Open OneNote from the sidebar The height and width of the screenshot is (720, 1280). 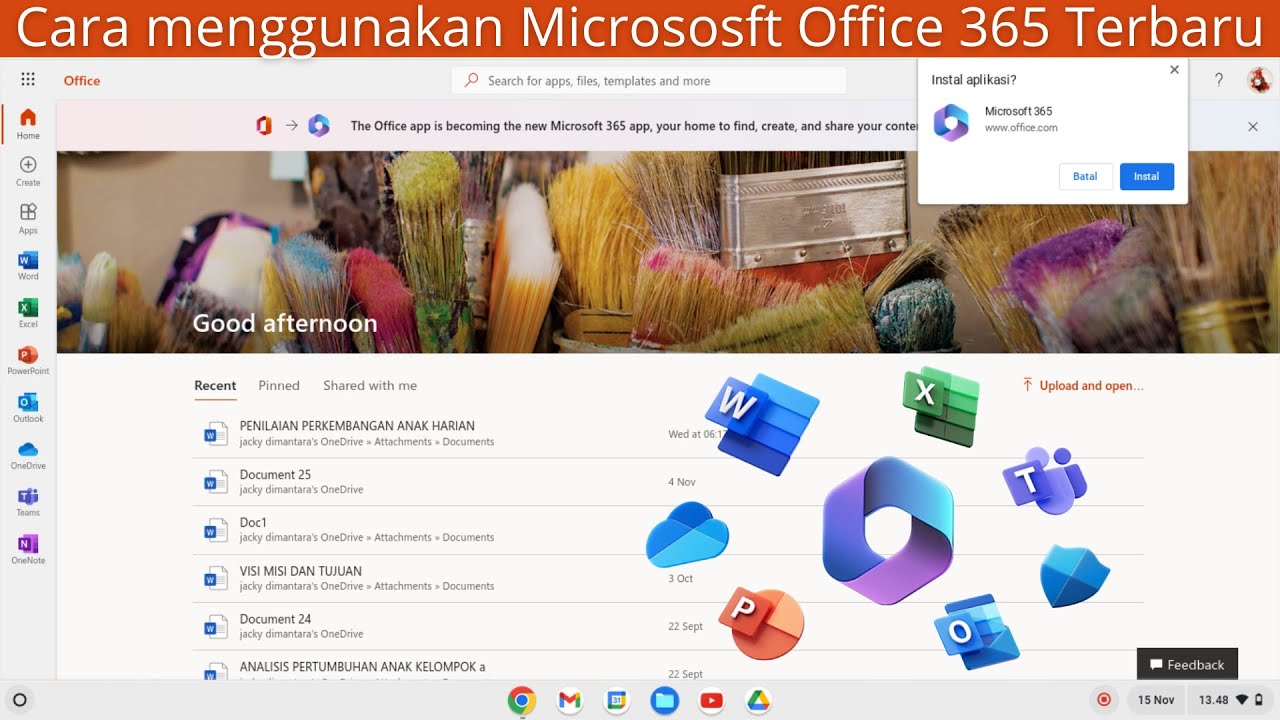28,549
